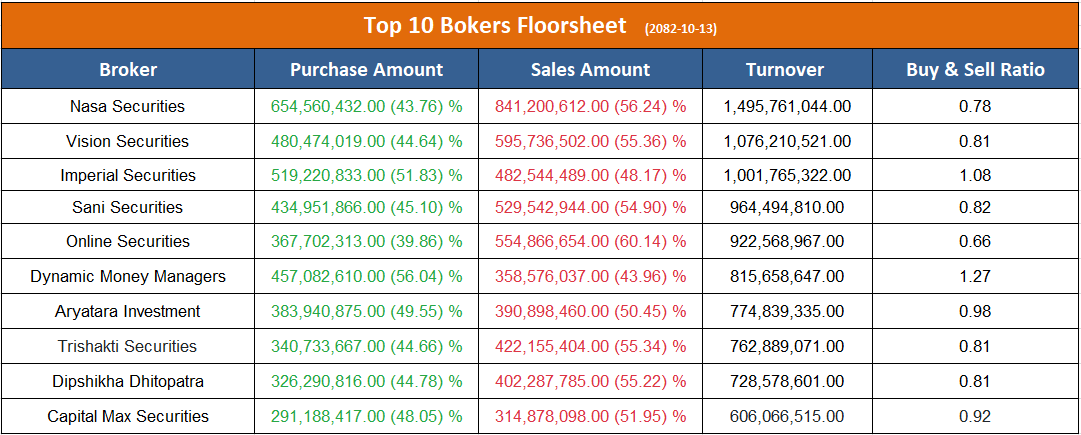
Task: Select the Vision Securities broker name
Action: tap(127, 141)
